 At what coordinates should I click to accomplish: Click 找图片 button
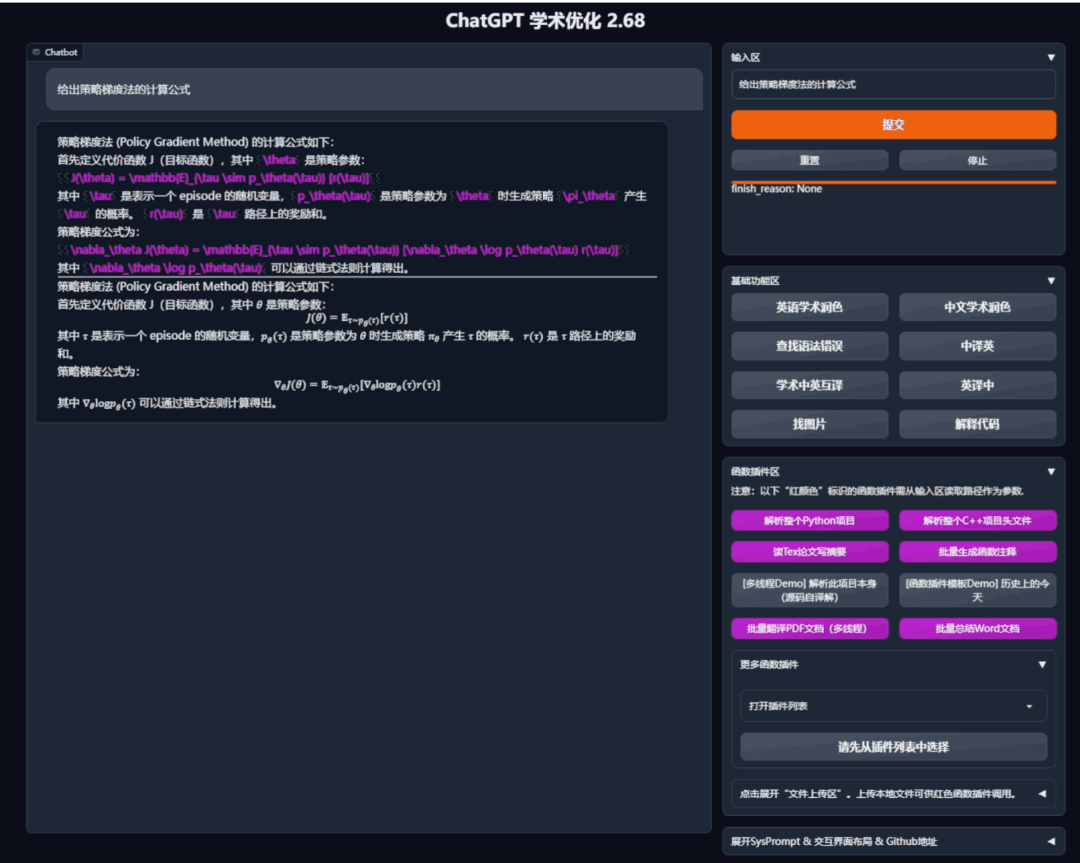click(809, 424)
